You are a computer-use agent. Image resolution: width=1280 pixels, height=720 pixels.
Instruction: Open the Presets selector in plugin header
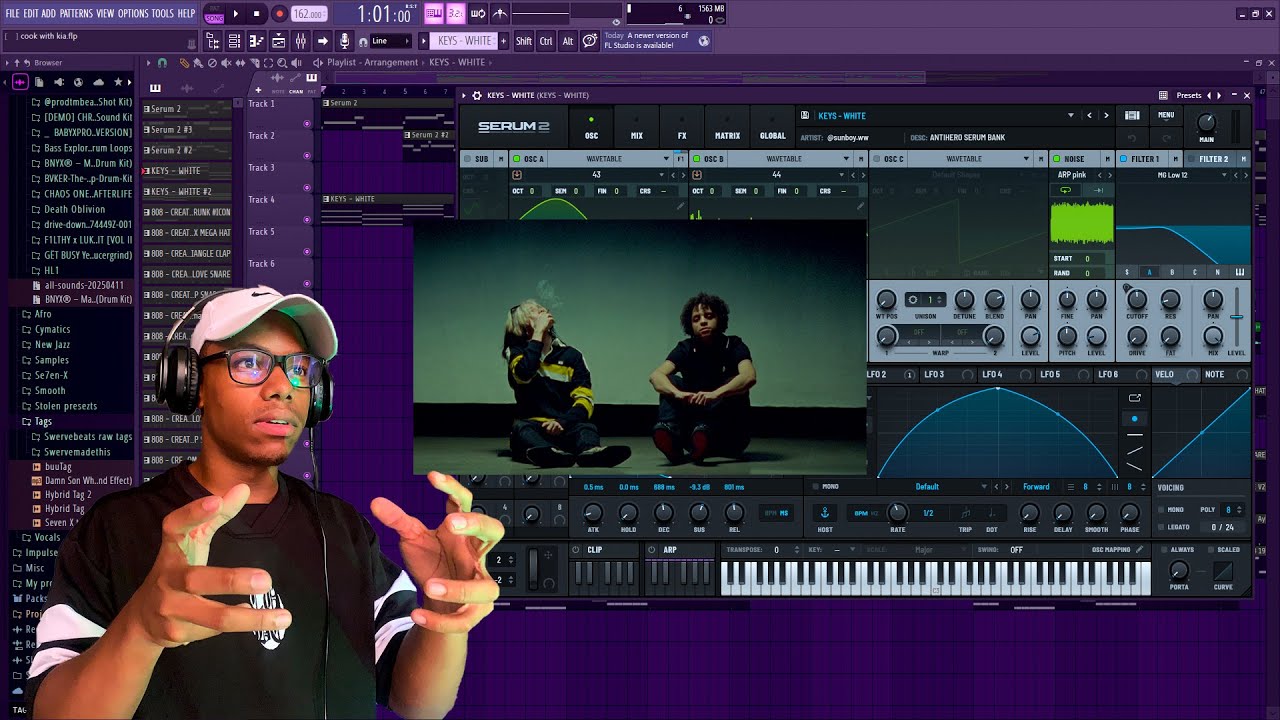[x=1189, y=95]
